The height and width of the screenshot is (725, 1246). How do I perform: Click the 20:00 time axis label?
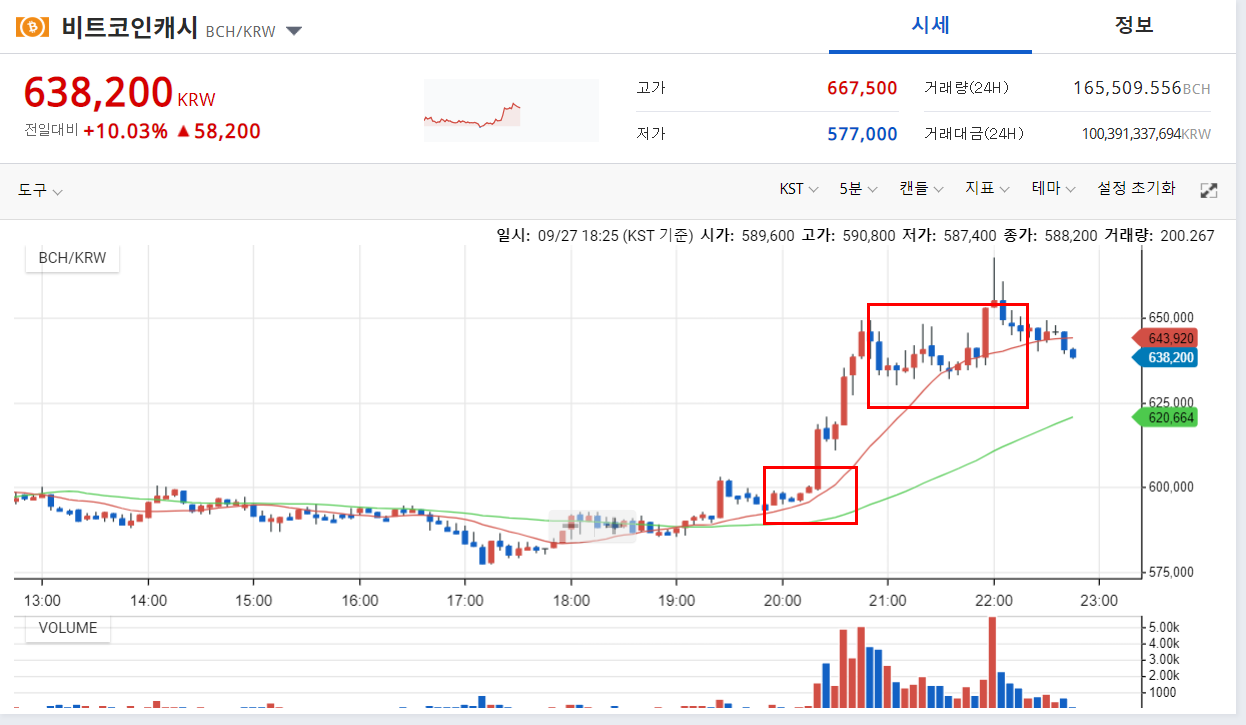(782, 600)
